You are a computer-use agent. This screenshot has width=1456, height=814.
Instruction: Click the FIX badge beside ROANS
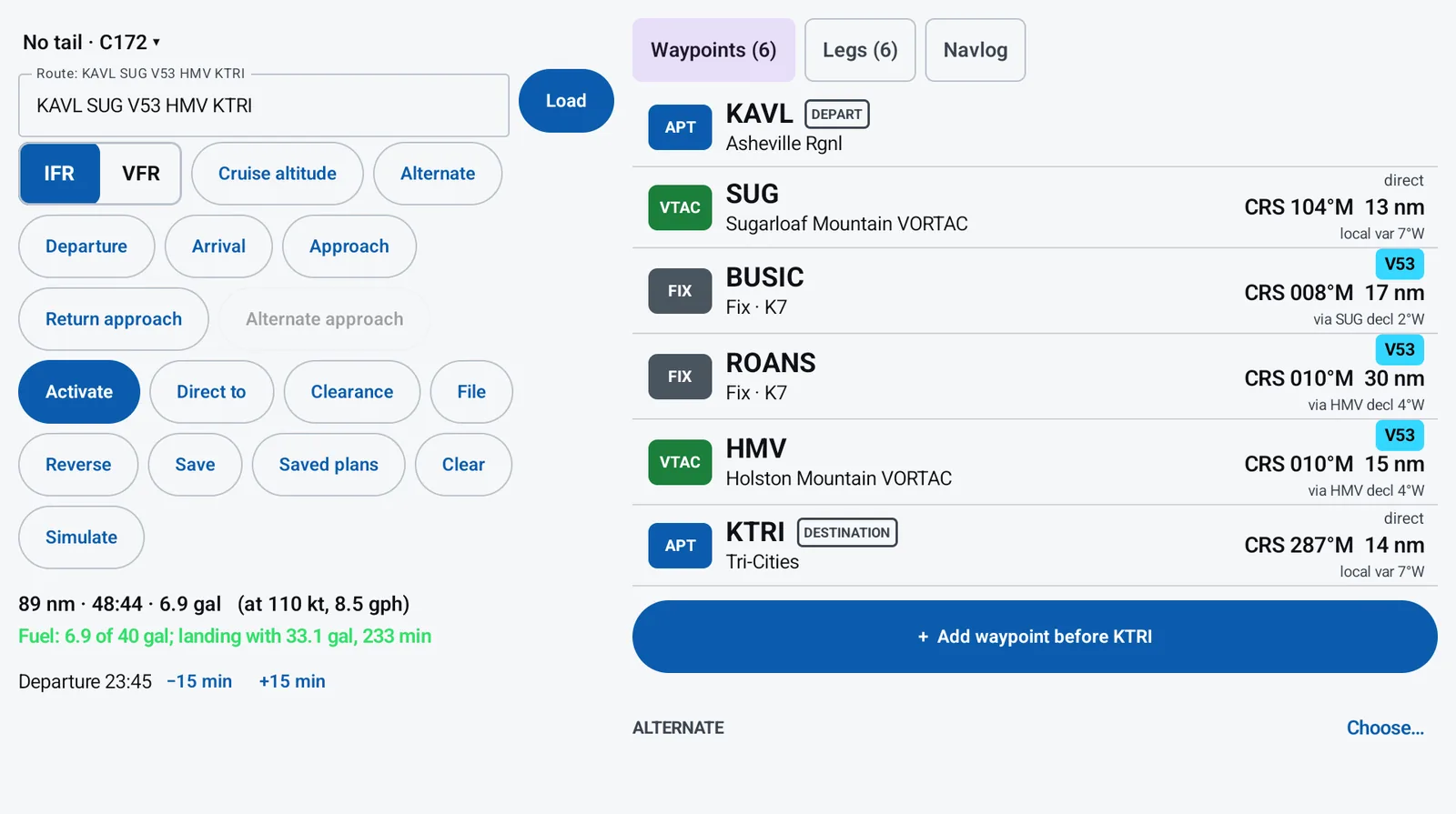[x=680, y=377]
